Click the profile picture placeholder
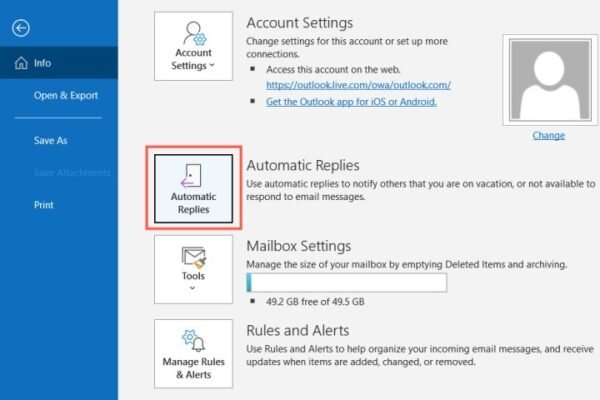The height and width of the screenshot is (400, 600). click(x=550, y=80)
